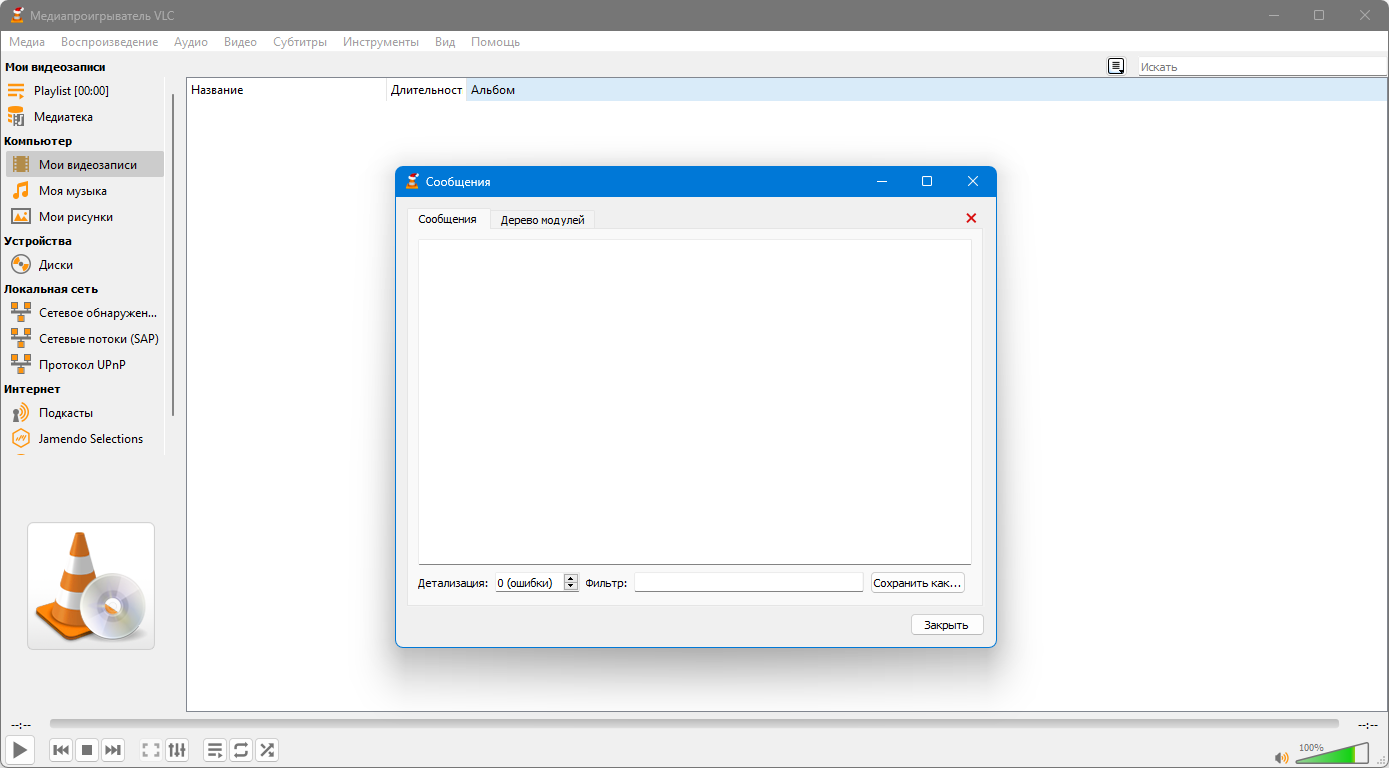Skip to next media item
The height and width of the screenshot is (768, 1389).
[113, 750]
